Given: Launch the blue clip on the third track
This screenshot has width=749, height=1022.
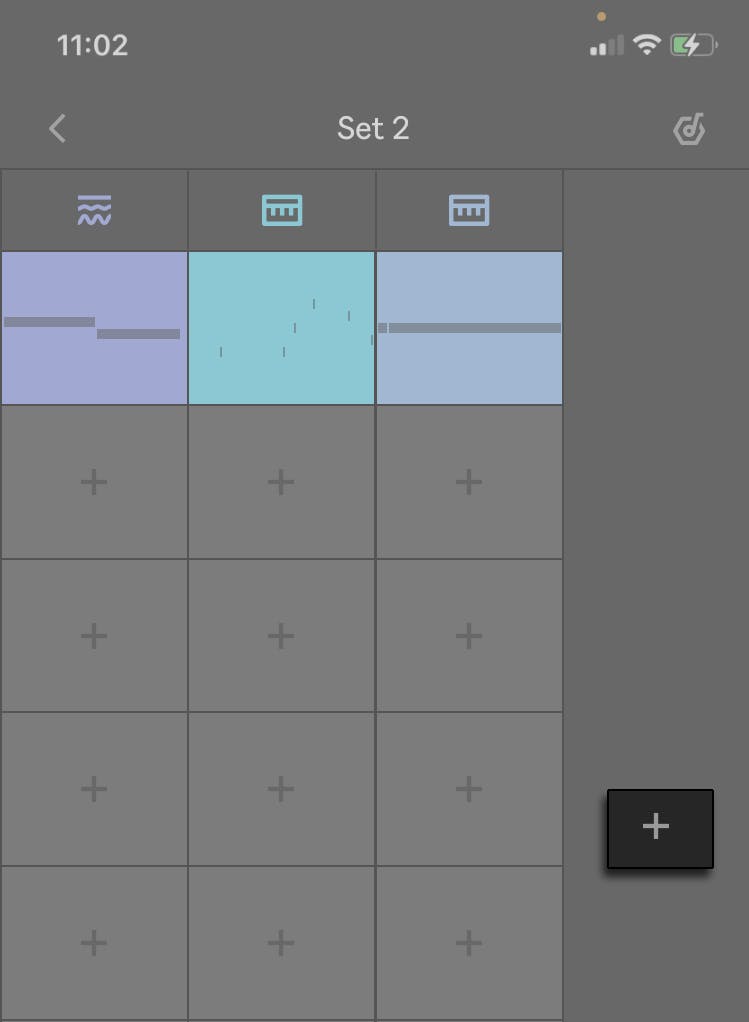Looking at the screenshot, I should coord(469,327).
